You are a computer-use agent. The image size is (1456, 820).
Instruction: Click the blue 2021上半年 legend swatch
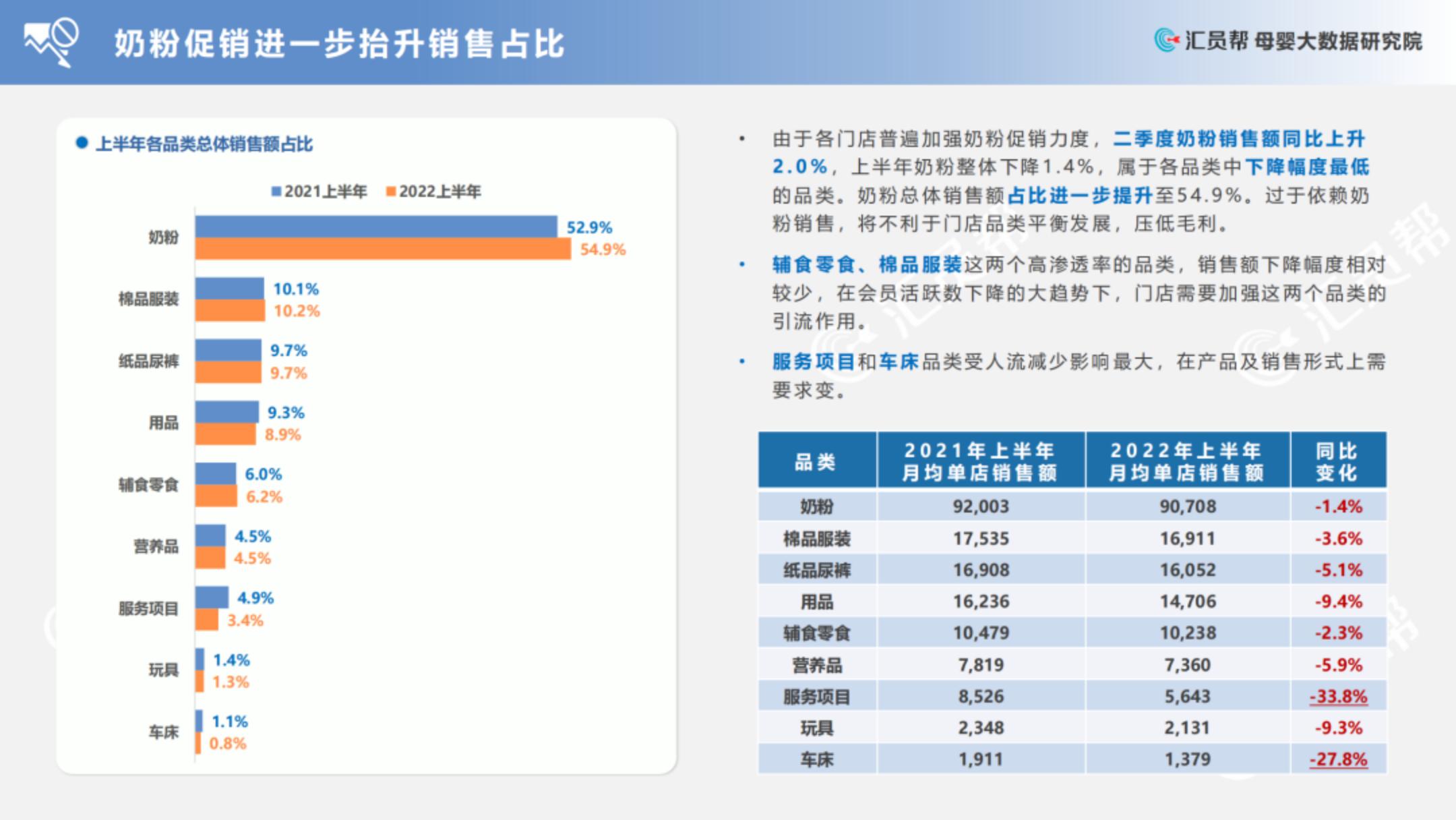[276, 192]
